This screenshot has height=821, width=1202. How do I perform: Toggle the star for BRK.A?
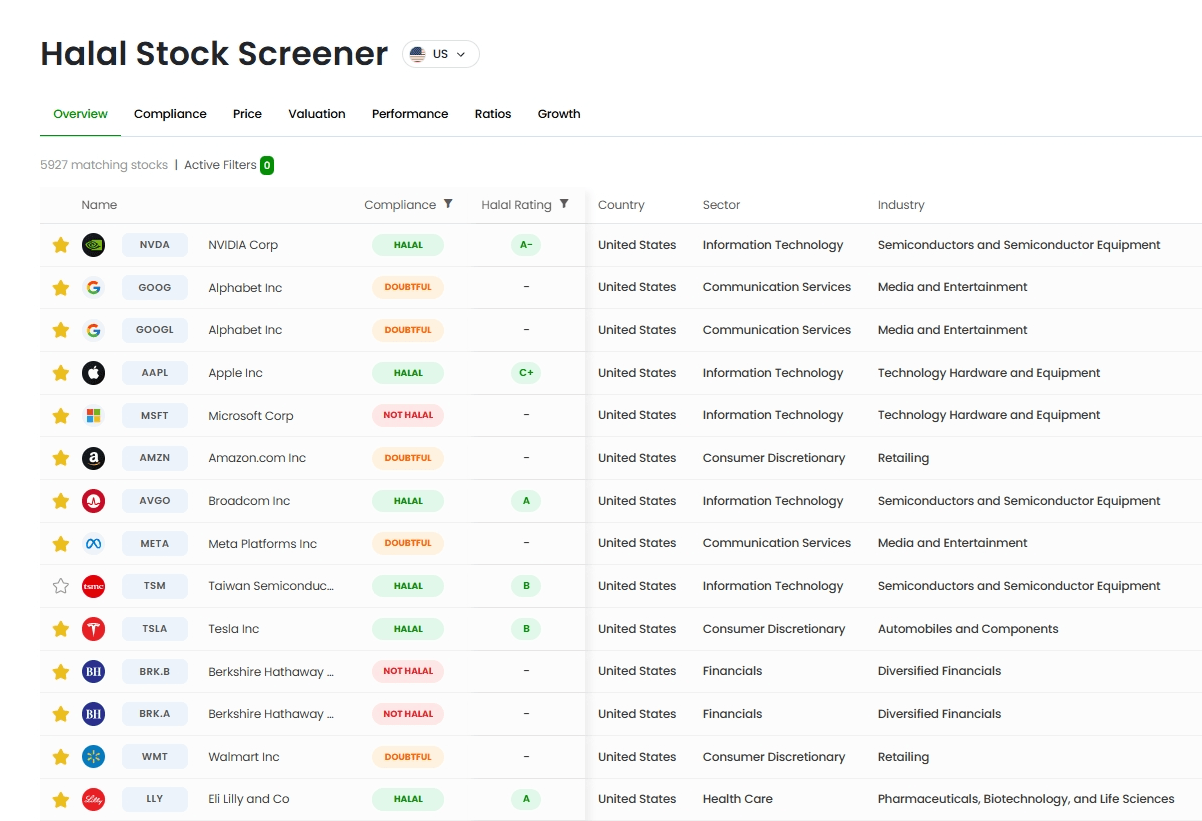pyautogui.click(x=61, y=714)
